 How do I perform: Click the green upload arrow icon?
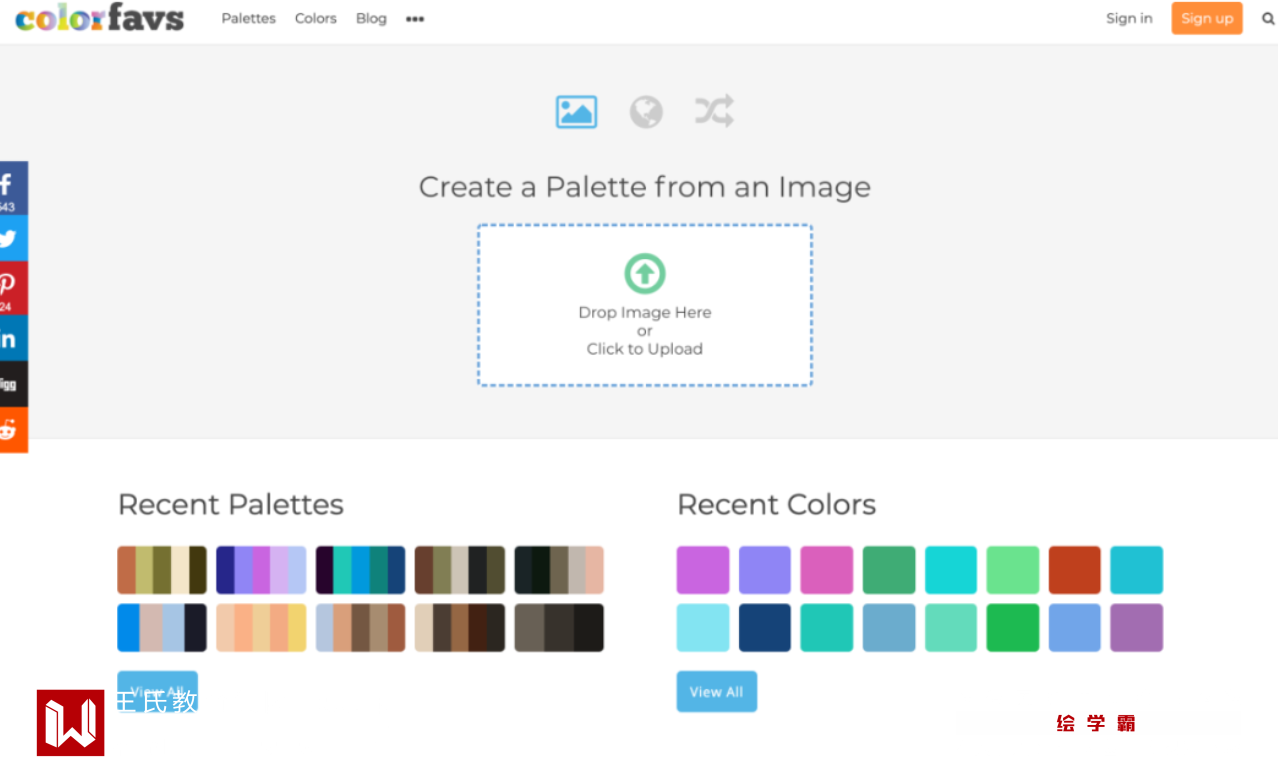pyautogui.click(x=645, y=273)
